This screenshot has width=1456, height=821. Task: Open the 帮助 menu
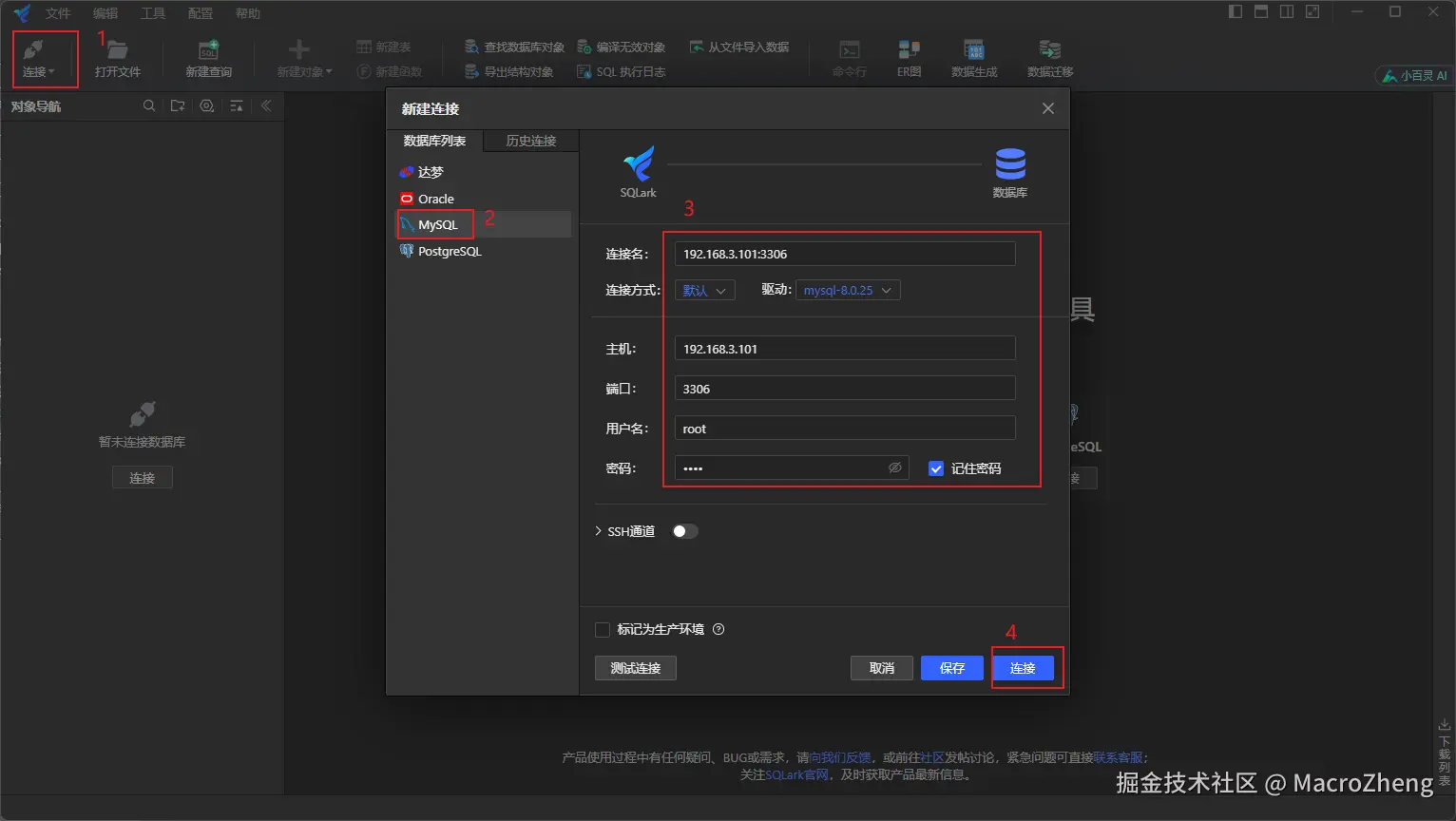[x=248, y=13]
